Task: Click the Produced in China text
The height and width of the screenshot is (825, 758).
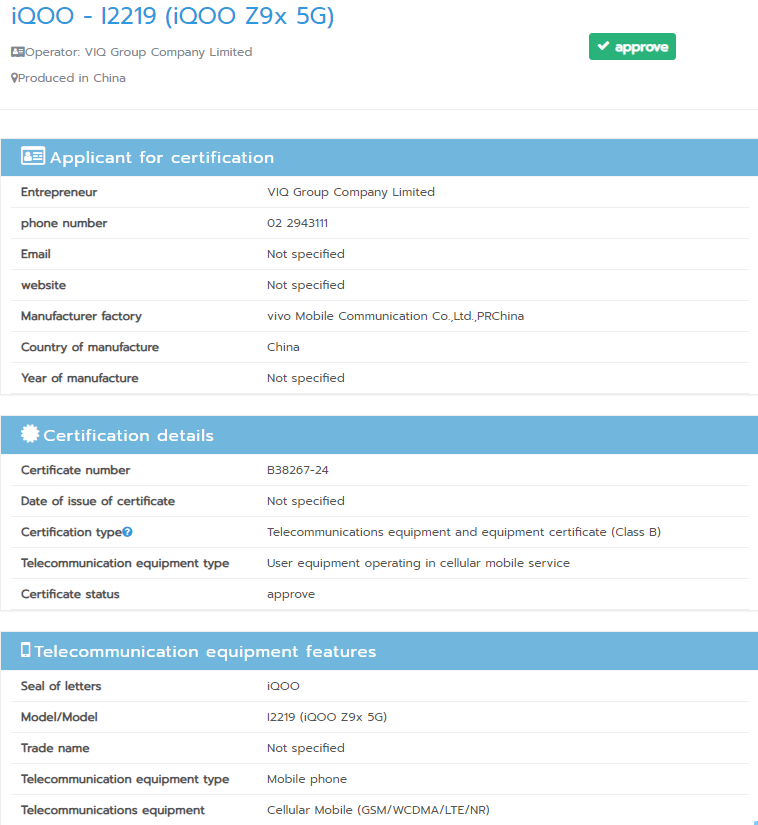Action: click(x=71, y=78)
